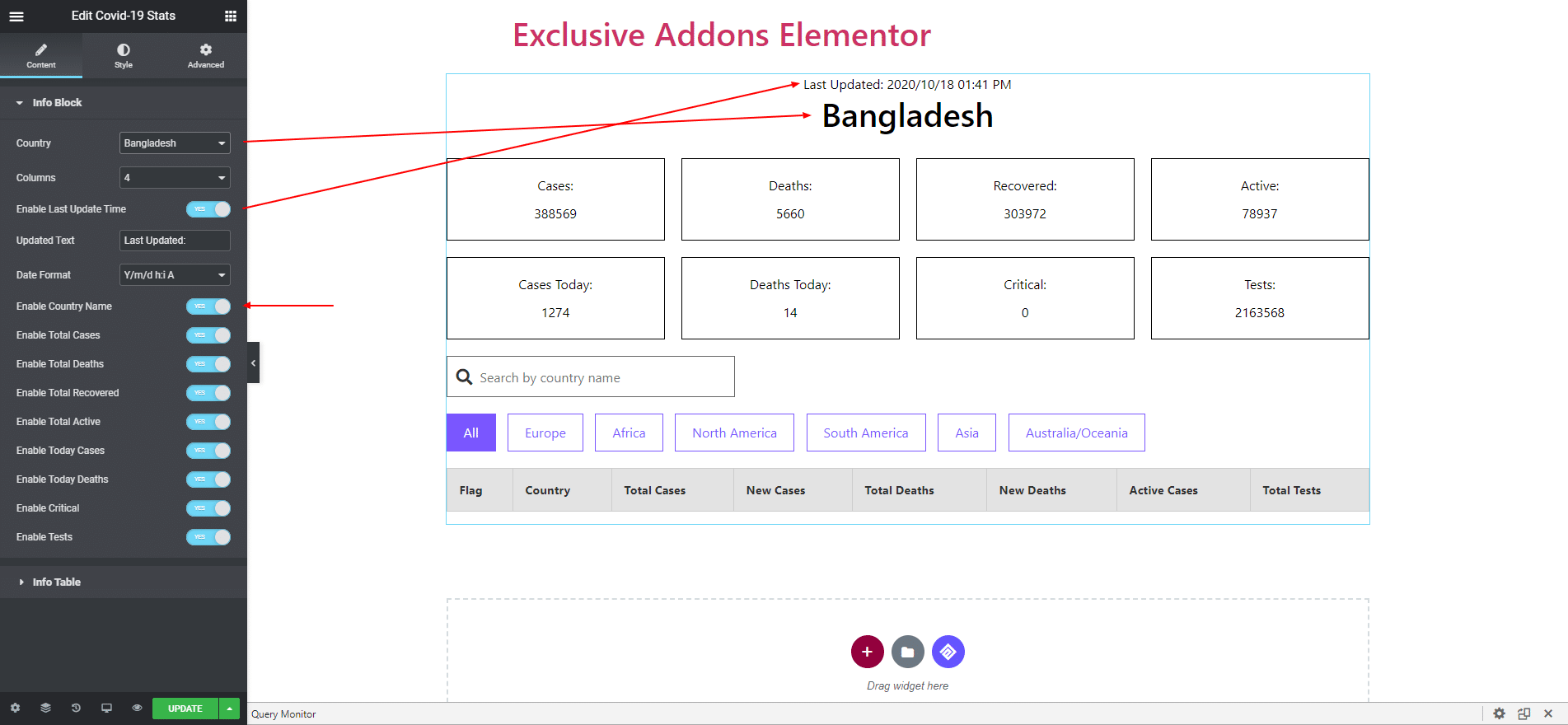Click the Recovered 303972 stat box

(1025, 199)
